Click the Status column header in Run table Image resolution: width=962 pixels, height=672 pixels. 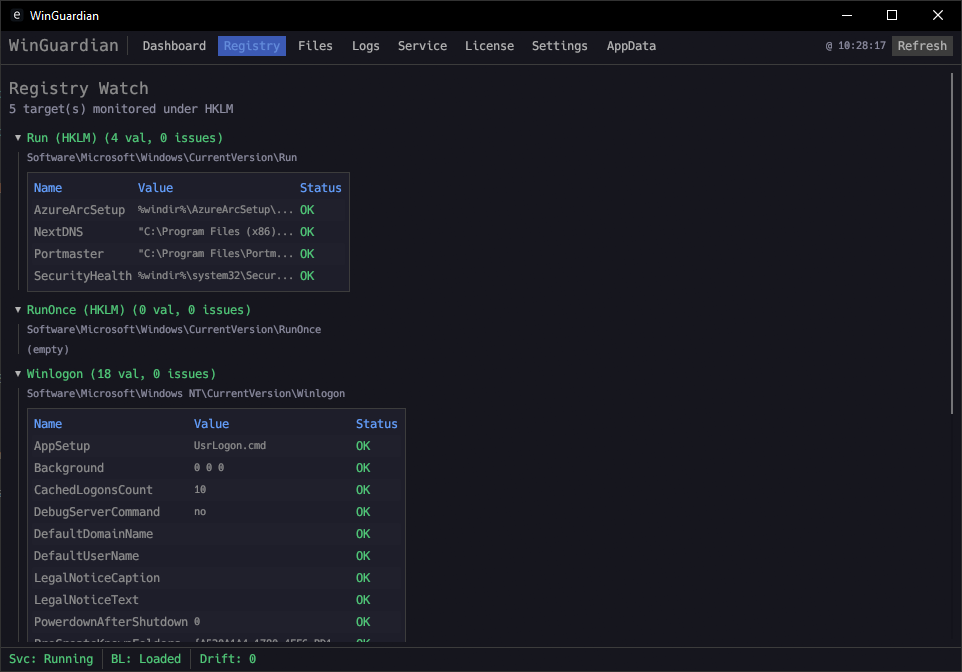pos(320,188)
